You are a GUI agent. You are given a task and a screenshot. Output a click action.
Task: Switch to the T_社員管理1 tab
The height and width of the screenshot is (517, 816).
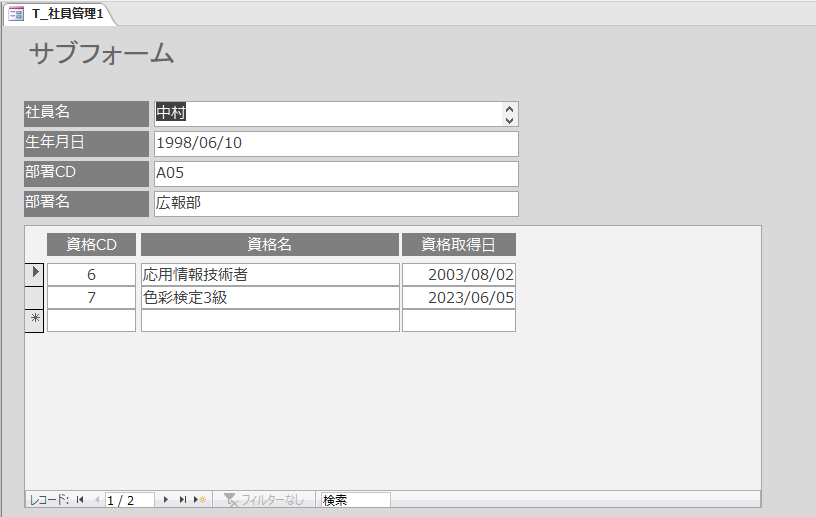(66, 14)
